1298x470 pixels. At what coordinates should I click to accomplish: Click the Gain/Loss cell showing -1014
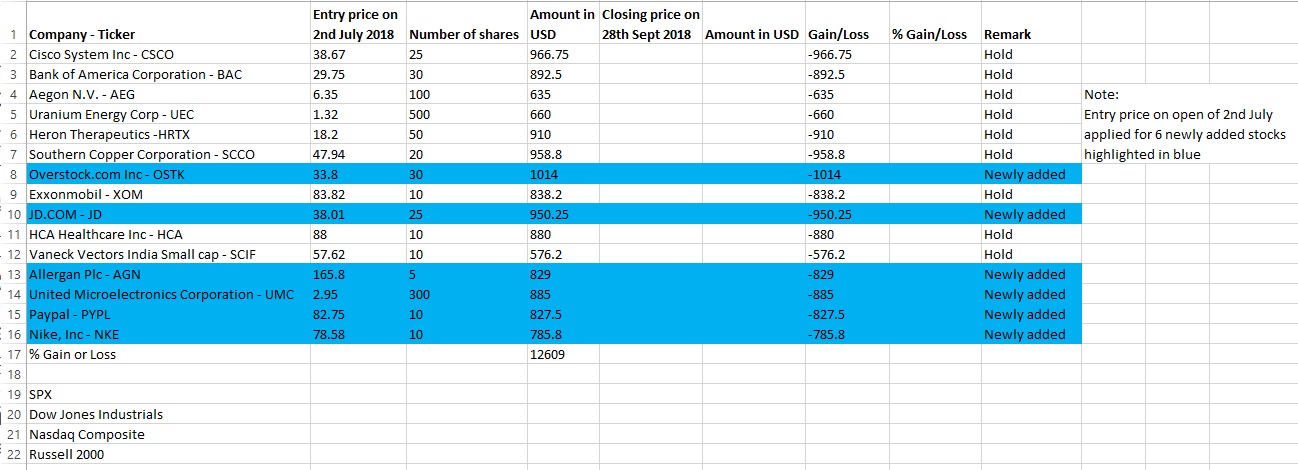[825, 174]
